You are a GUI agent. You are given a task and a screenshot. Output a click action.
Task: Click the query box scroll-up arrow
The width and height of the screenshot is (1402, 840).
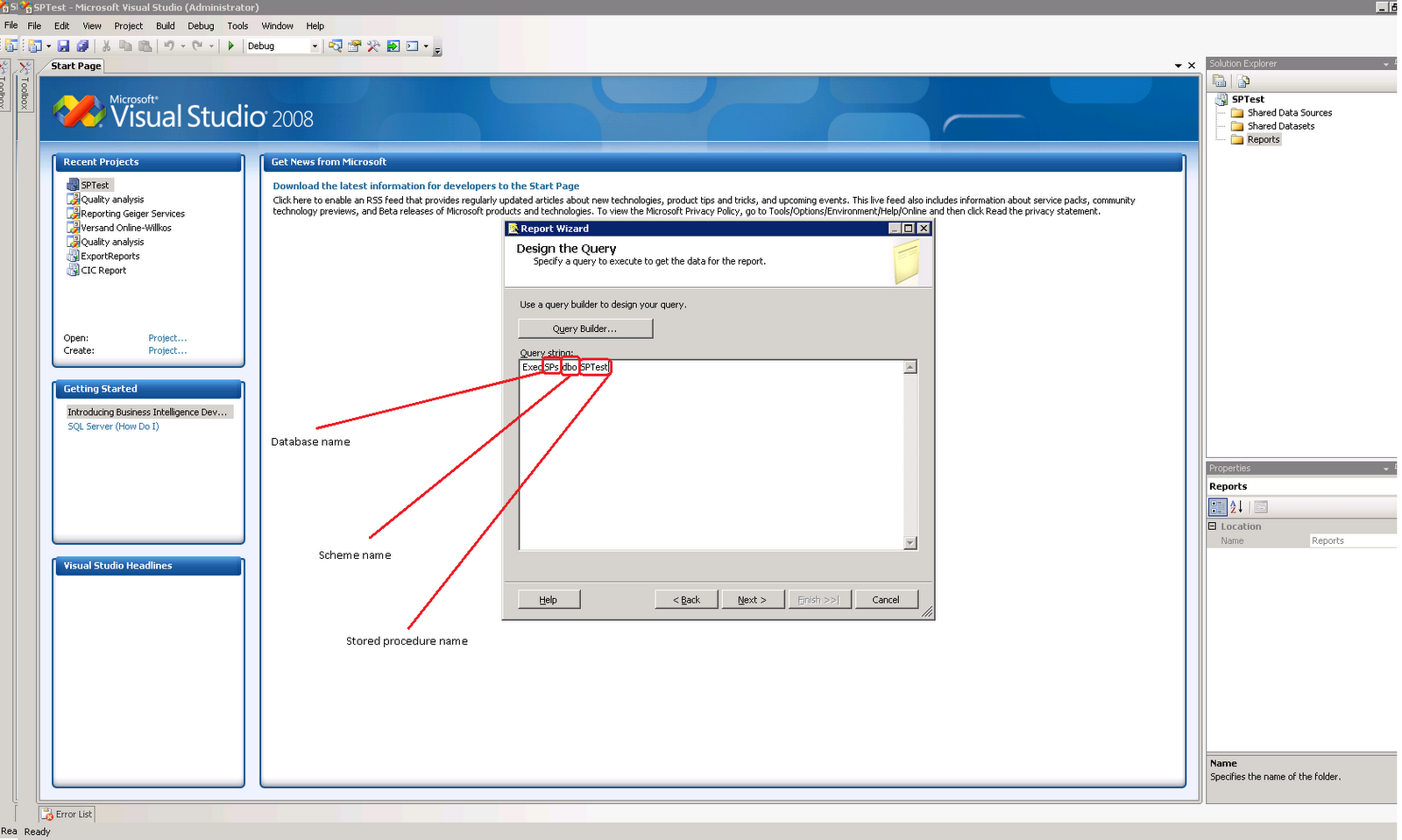click(x=910, y=367)
